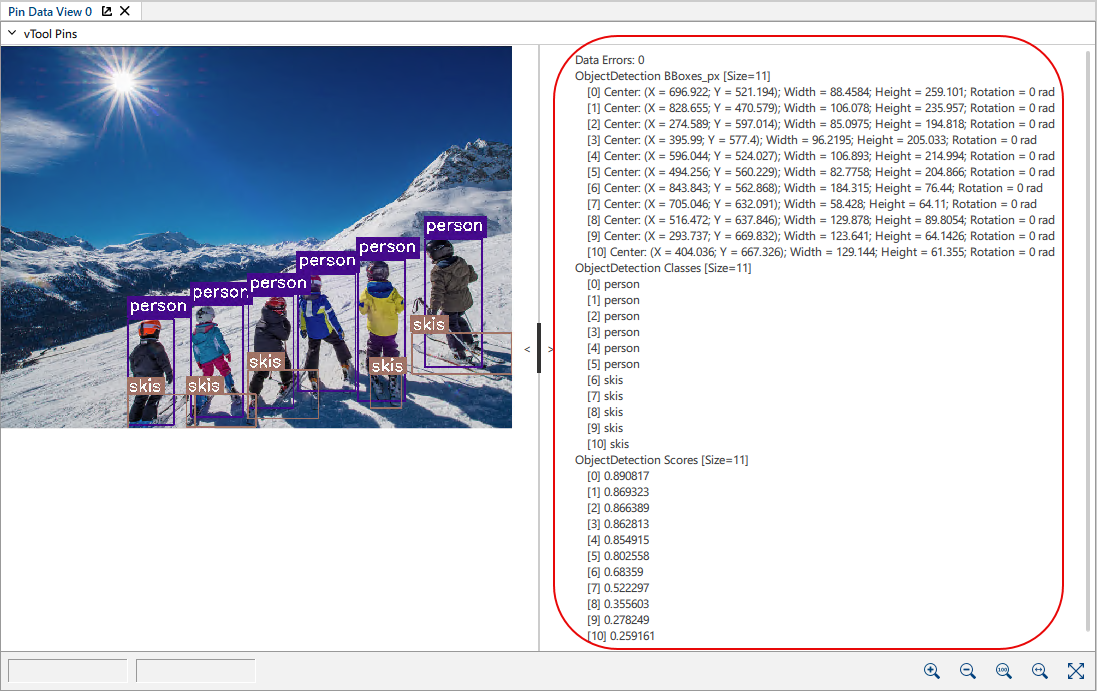Select bounding box row [2] with X = 274.589

pyautogui.click(x=821, y=124)
